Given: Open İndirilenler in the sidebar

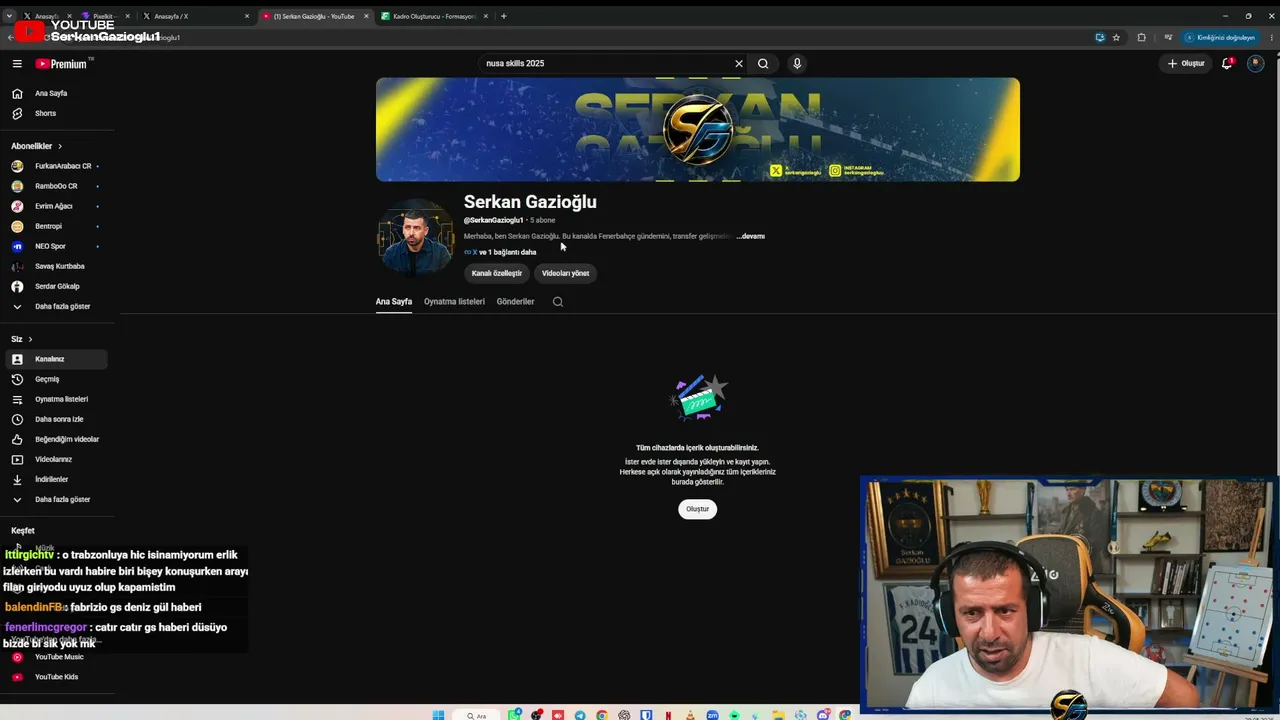Looking at the screenshot, I should pos(55,479).
